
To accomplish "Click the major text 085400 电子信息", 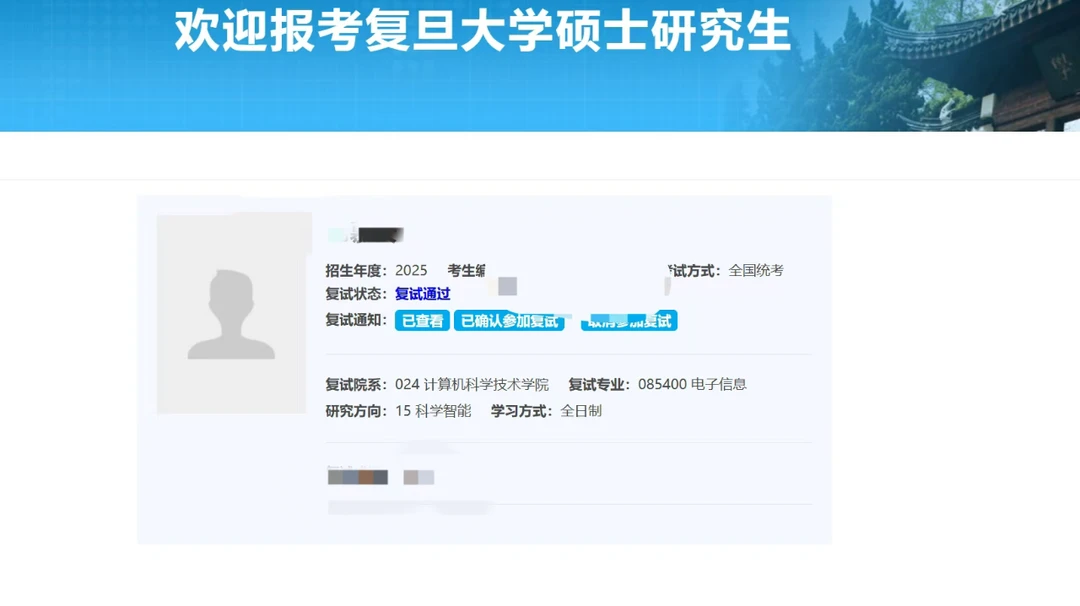I will point(692,384).
